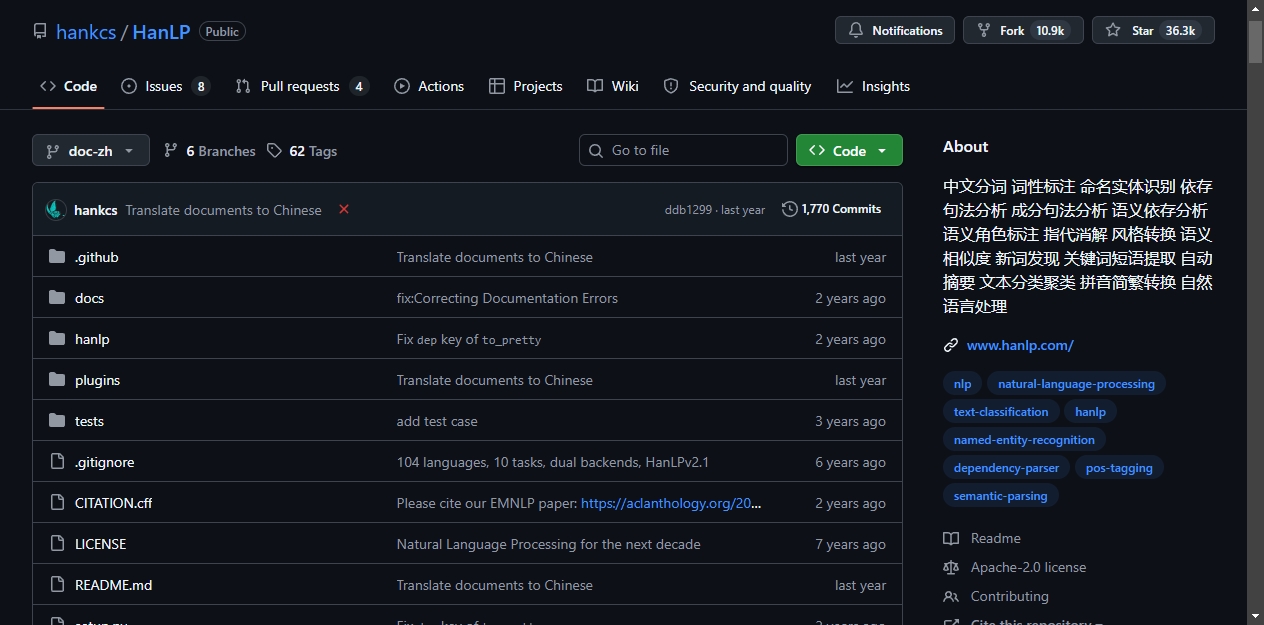Viewport: 1264px width, 625px height.
Task: Open the Wiki tab
Action: [x=613, y=86]
